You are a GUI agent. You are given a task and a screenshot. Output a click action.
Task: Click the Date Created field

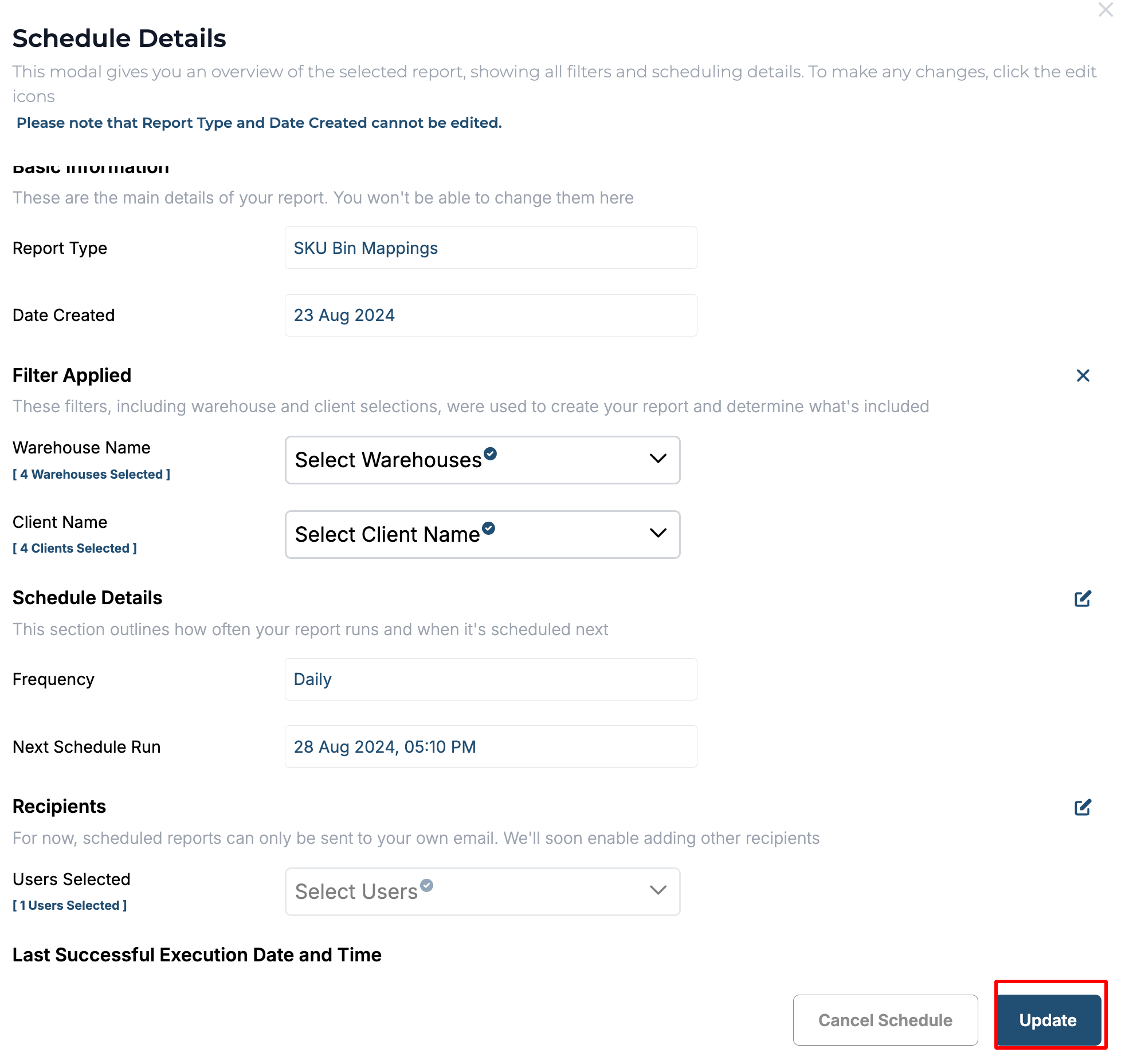click(491, 315)
